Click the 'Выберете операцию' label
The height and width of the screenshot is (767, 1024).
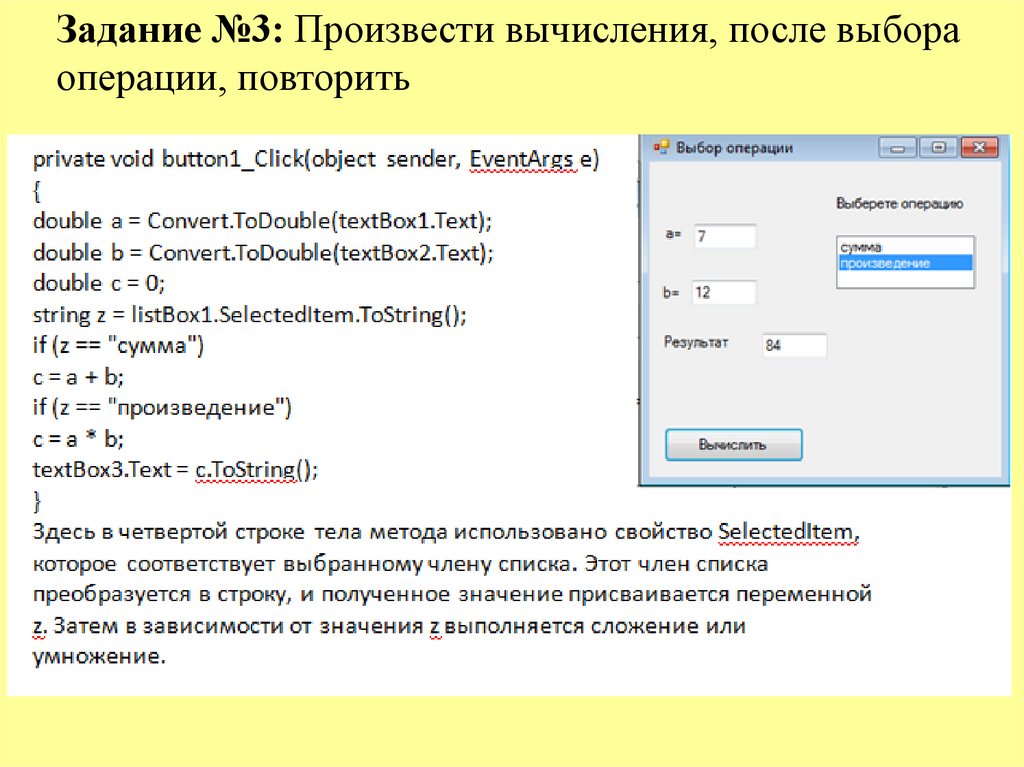(899, 204)
